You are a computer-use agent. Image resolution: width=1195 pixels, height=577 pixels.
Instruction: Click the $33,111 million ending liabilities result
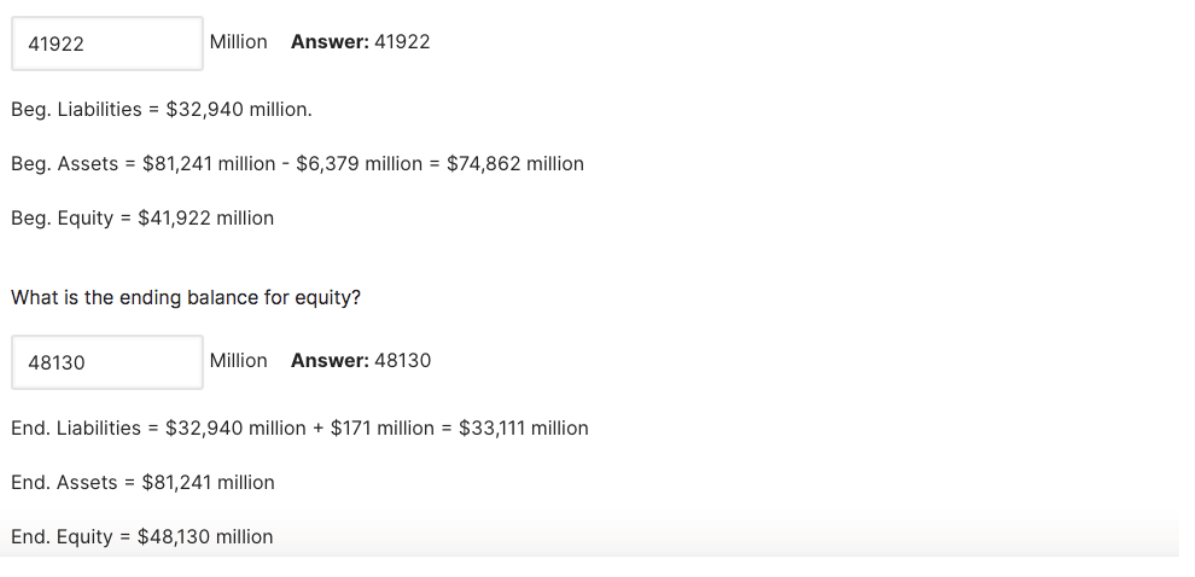click(523, 429)
